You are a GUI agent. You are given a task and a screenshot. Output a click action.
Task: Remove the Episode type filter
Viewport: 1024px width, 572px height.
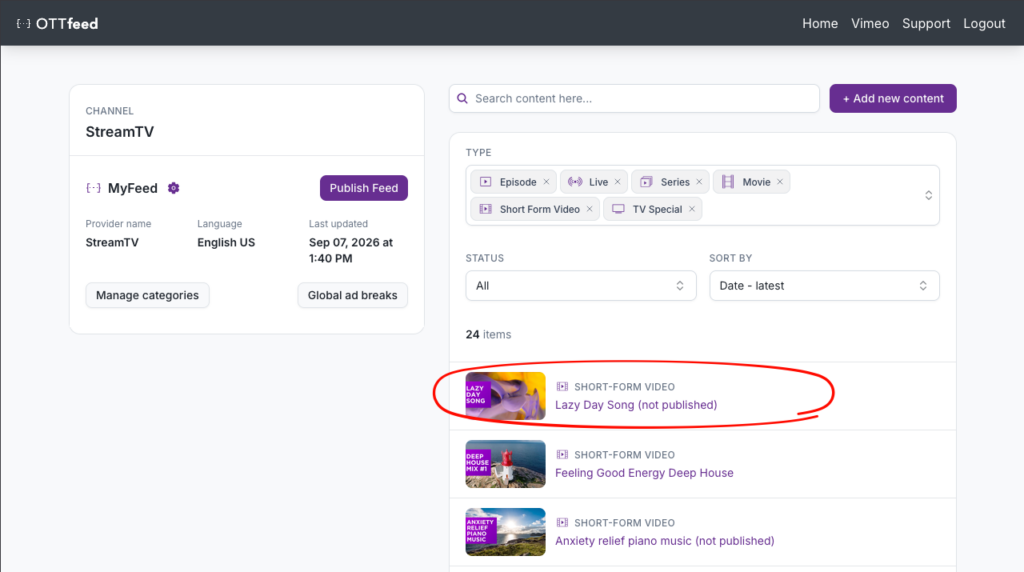(547, 182)
